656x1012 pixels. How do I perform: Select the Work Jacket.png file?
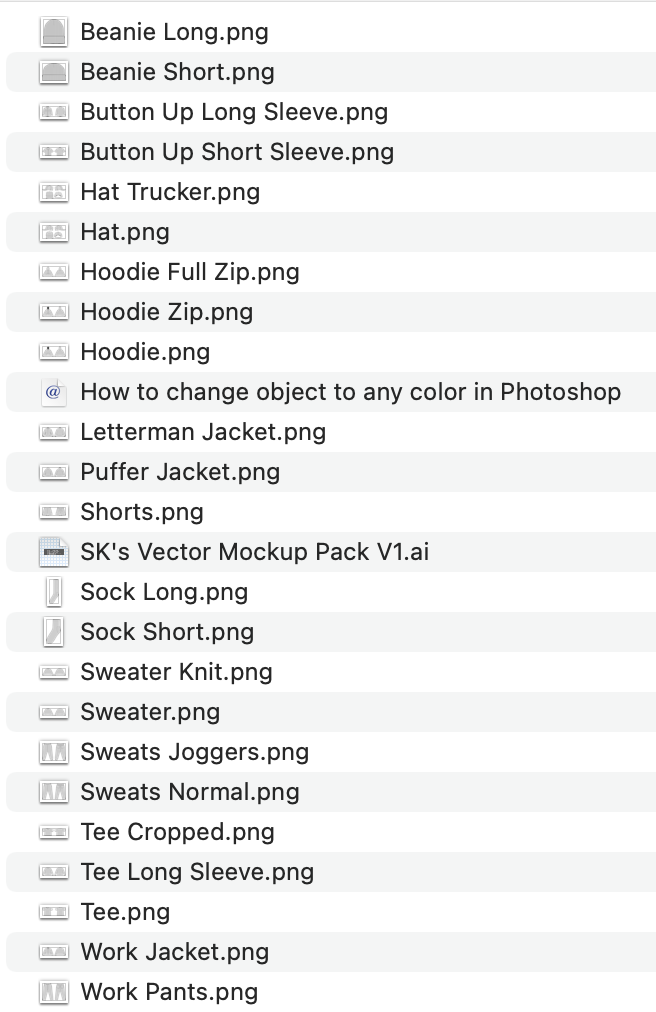175,952
